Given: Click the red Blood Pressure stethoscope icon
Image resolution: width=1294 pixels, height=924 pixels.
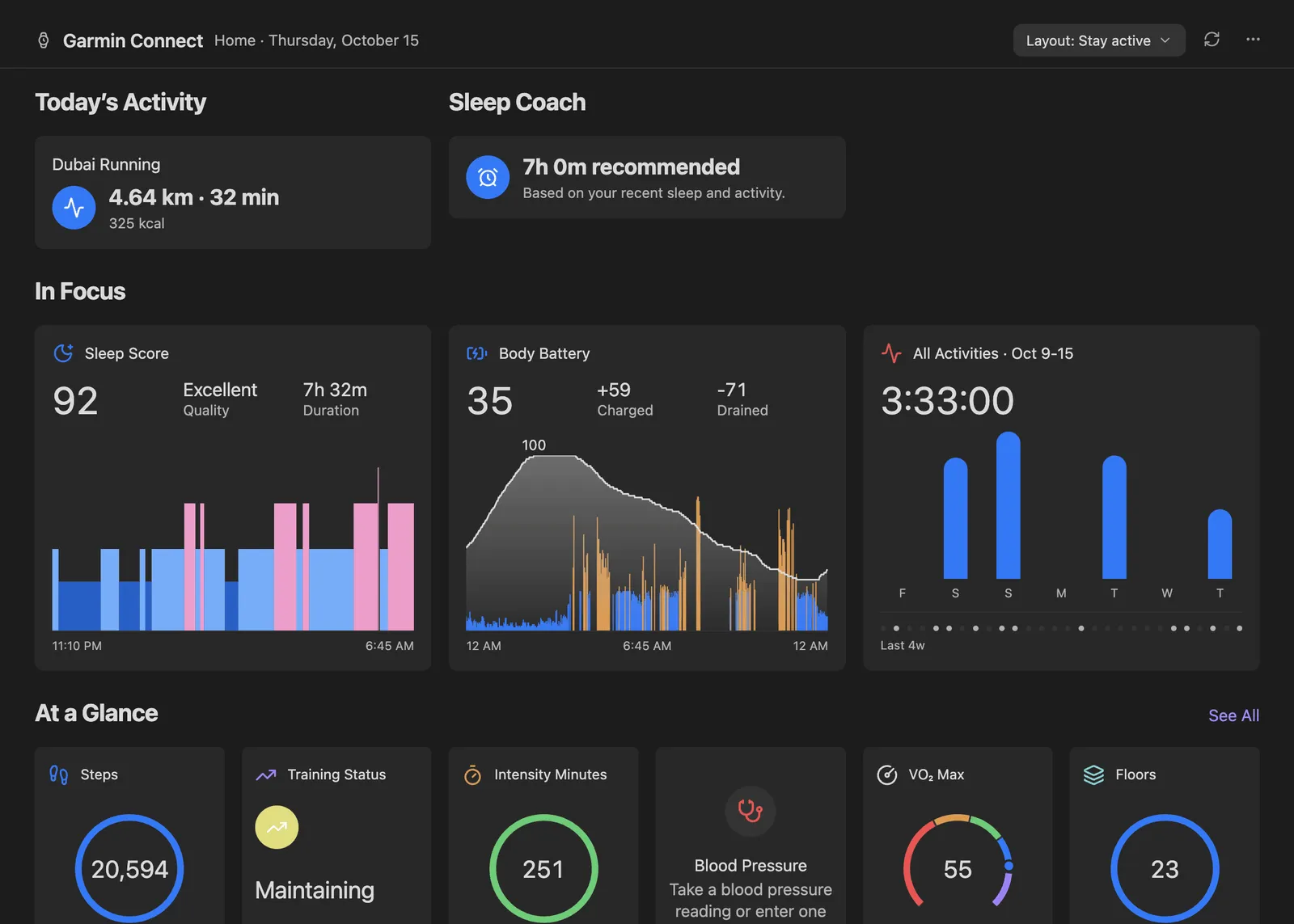Looking at the screenshot, I should point(751,811).
